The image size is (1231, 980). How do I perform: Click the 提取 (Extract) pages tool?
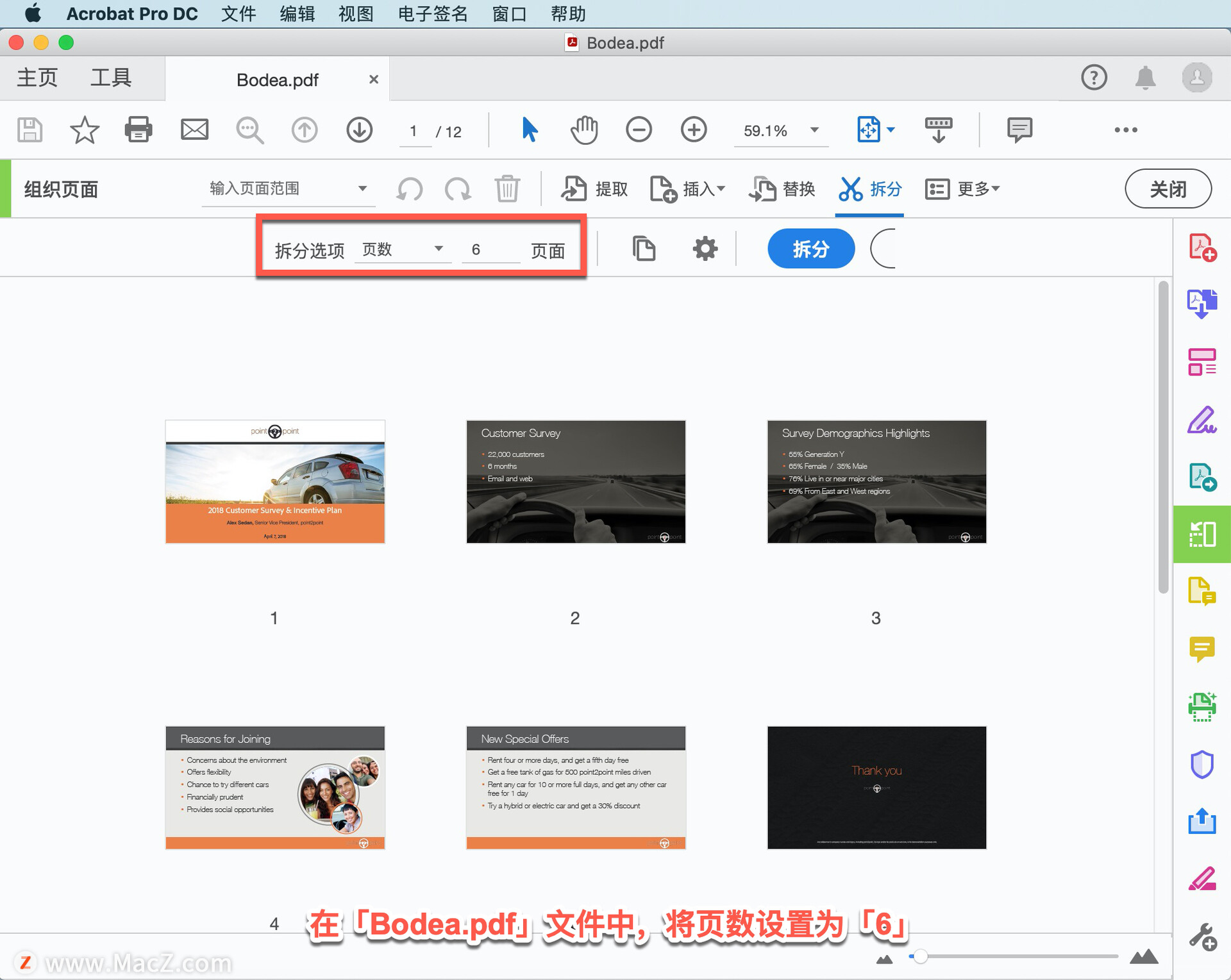click(594, 189)
